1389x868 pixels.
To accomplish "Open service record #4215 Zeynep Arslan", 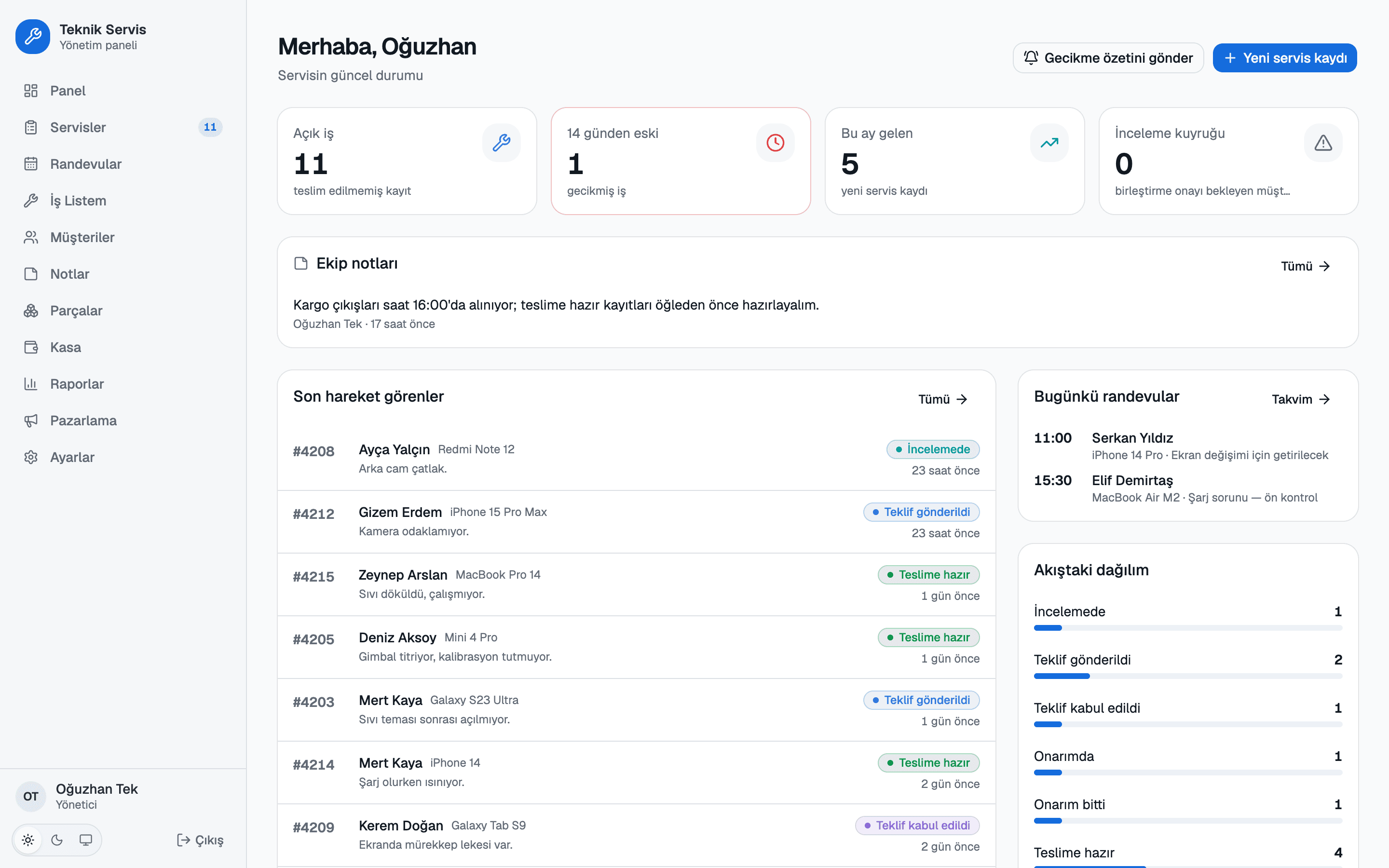I will tap(636, 584).
